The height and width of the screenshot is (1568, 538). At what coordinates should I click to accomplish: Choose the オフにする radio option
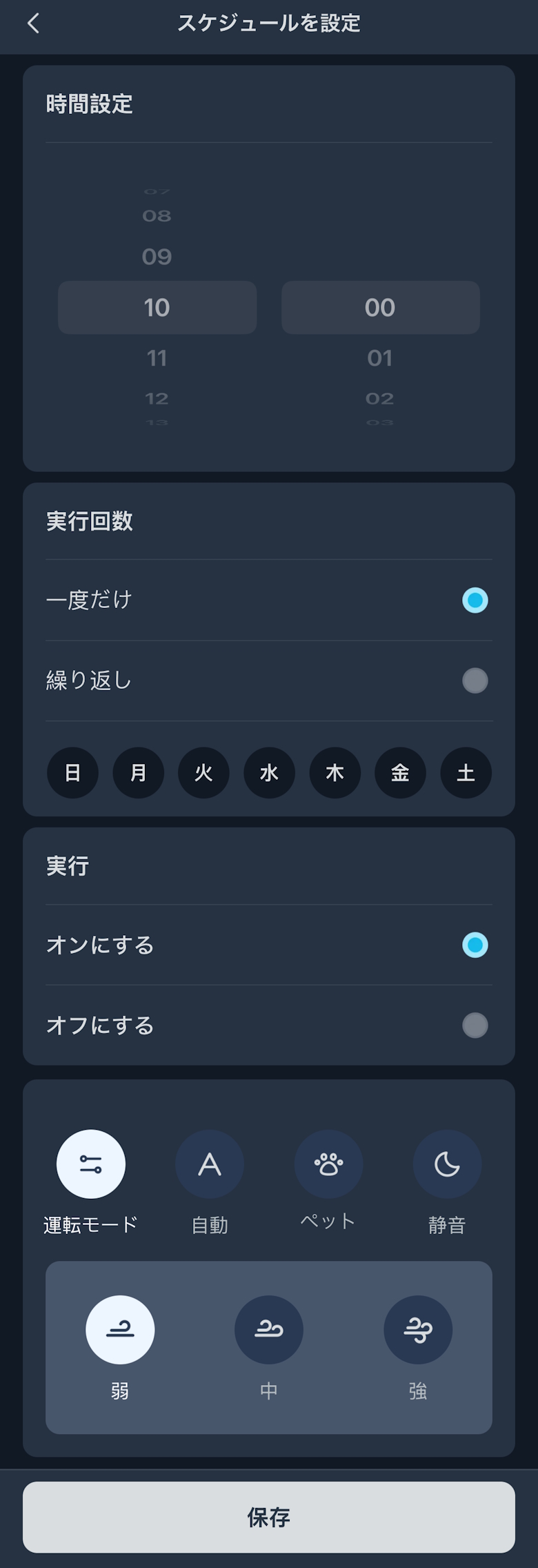click(475, 1026)
